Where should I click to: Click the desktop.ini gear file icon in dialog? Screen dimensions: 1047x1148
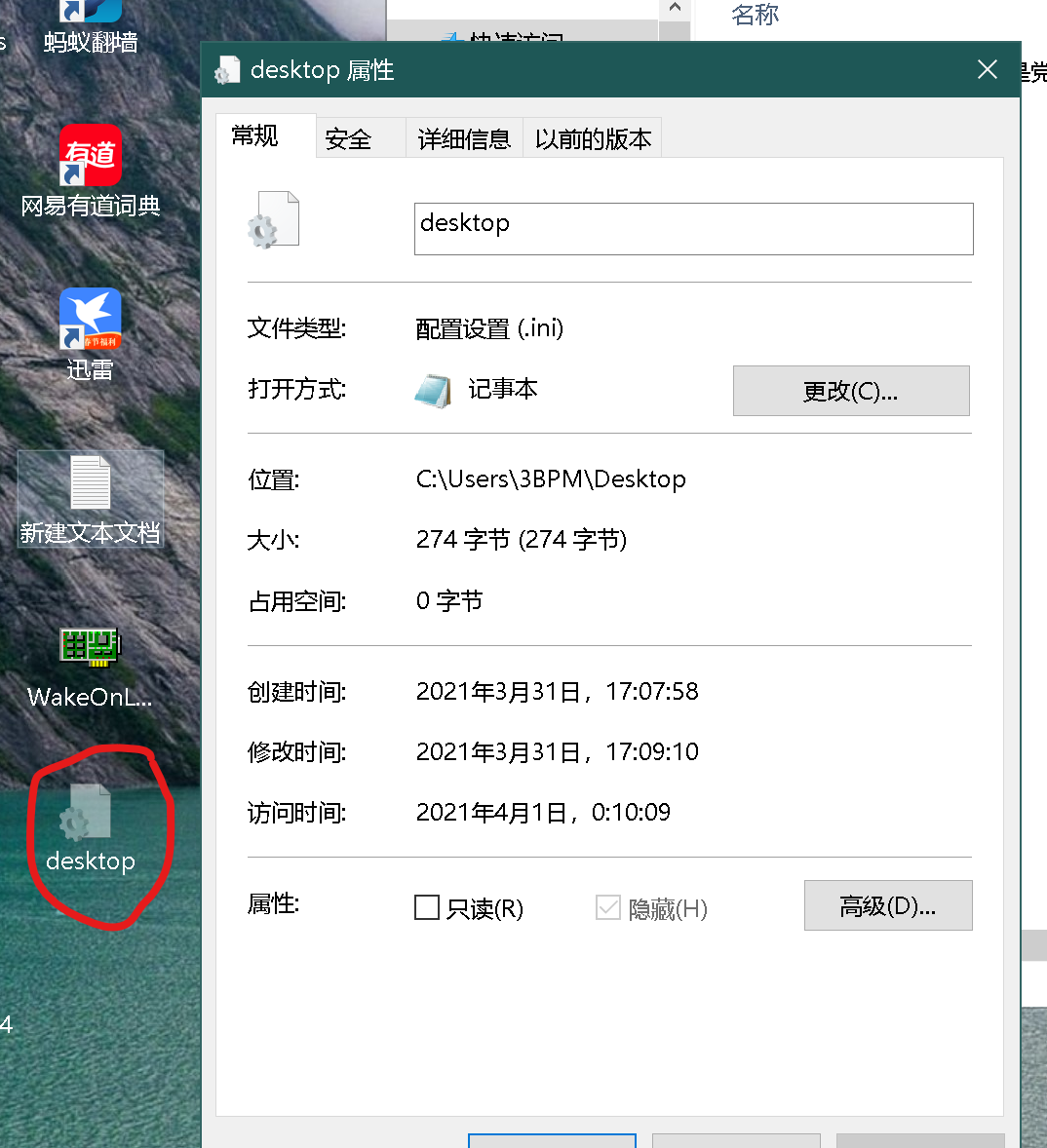click(x=274, y=218)
